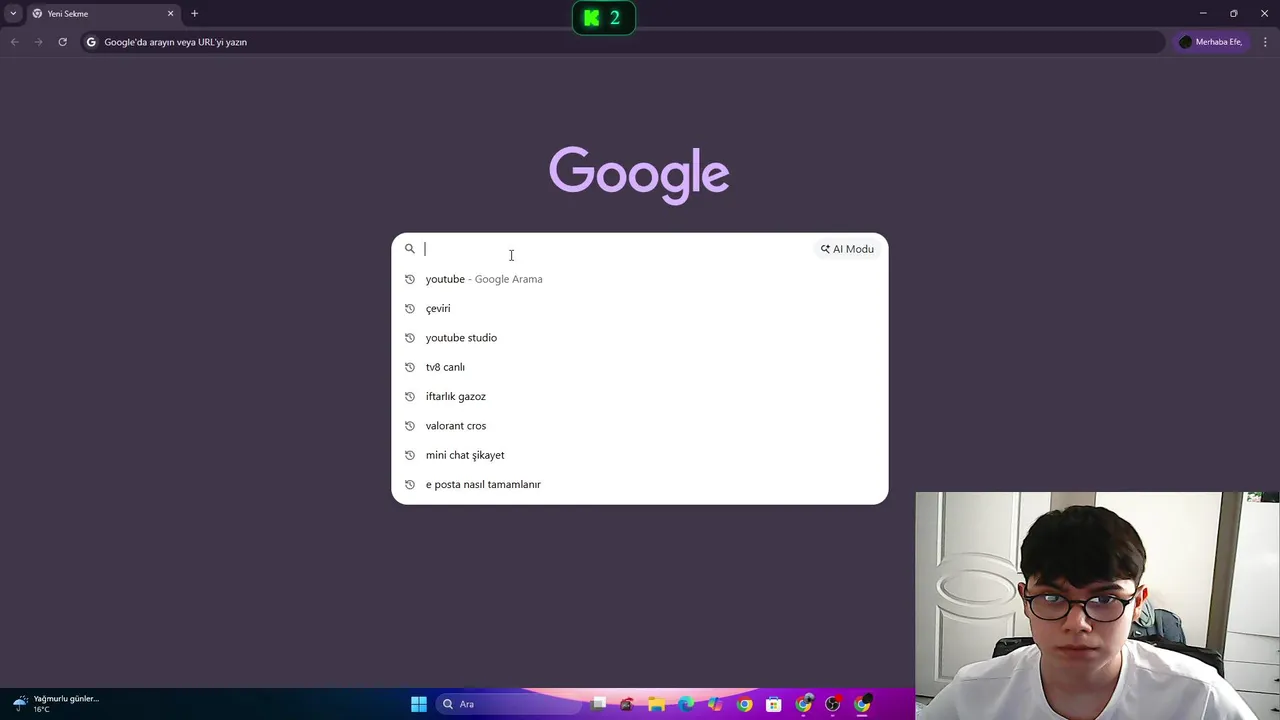The image size is (1280, 720).
Task: Select the tv8 canlı suggestion
Action: [640, 367]
